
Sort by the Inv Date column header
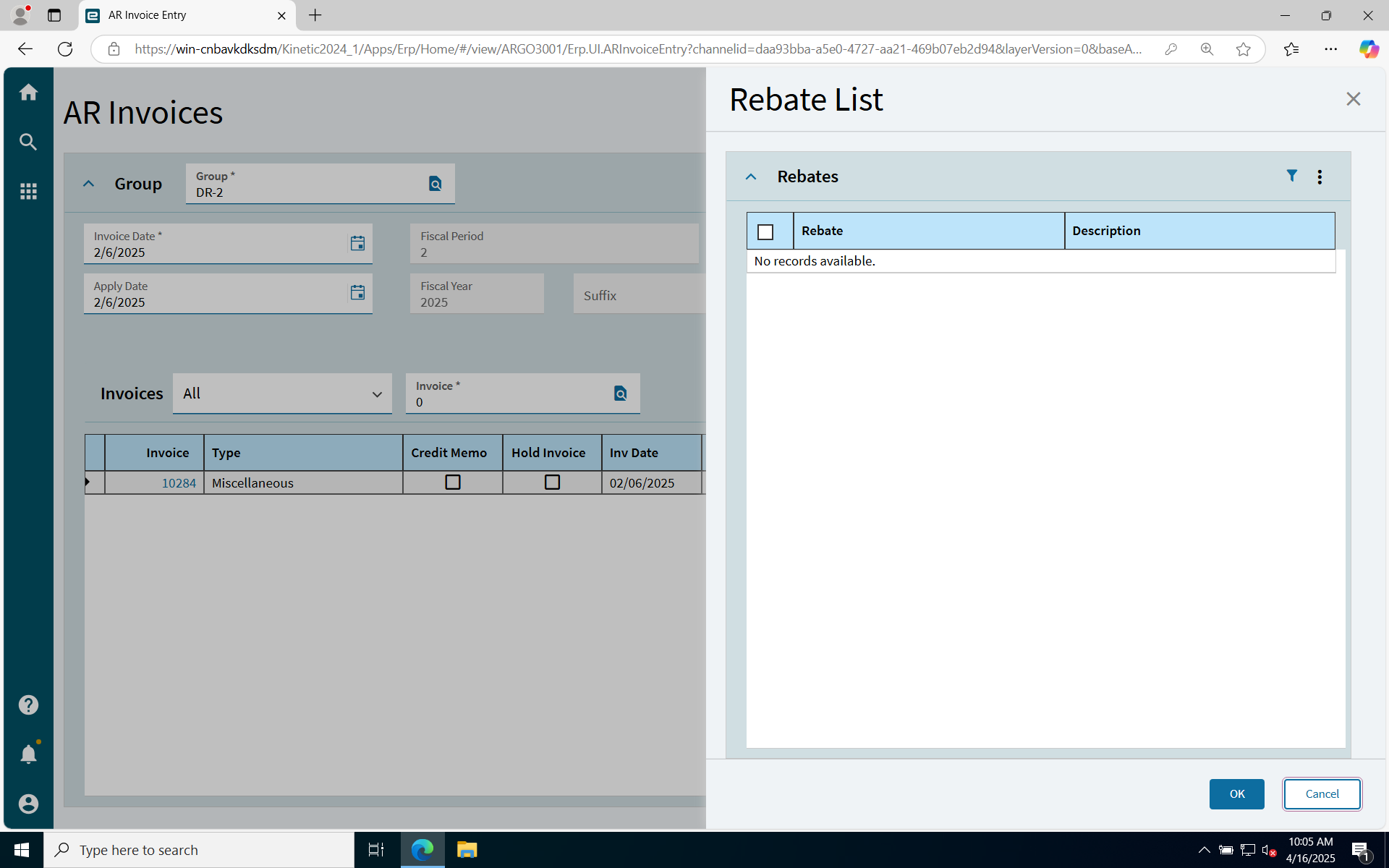coord(651,453)
